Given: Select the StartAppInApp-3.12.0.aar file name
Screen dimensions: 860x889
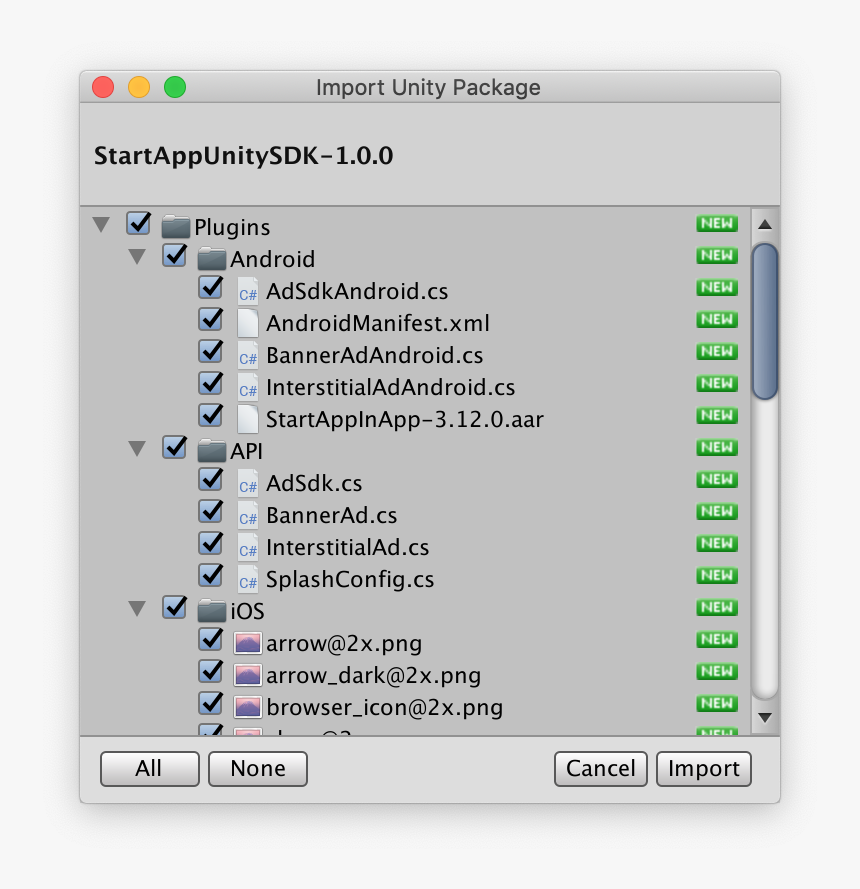Looking at the screenshot, I should tap(405, 420).
